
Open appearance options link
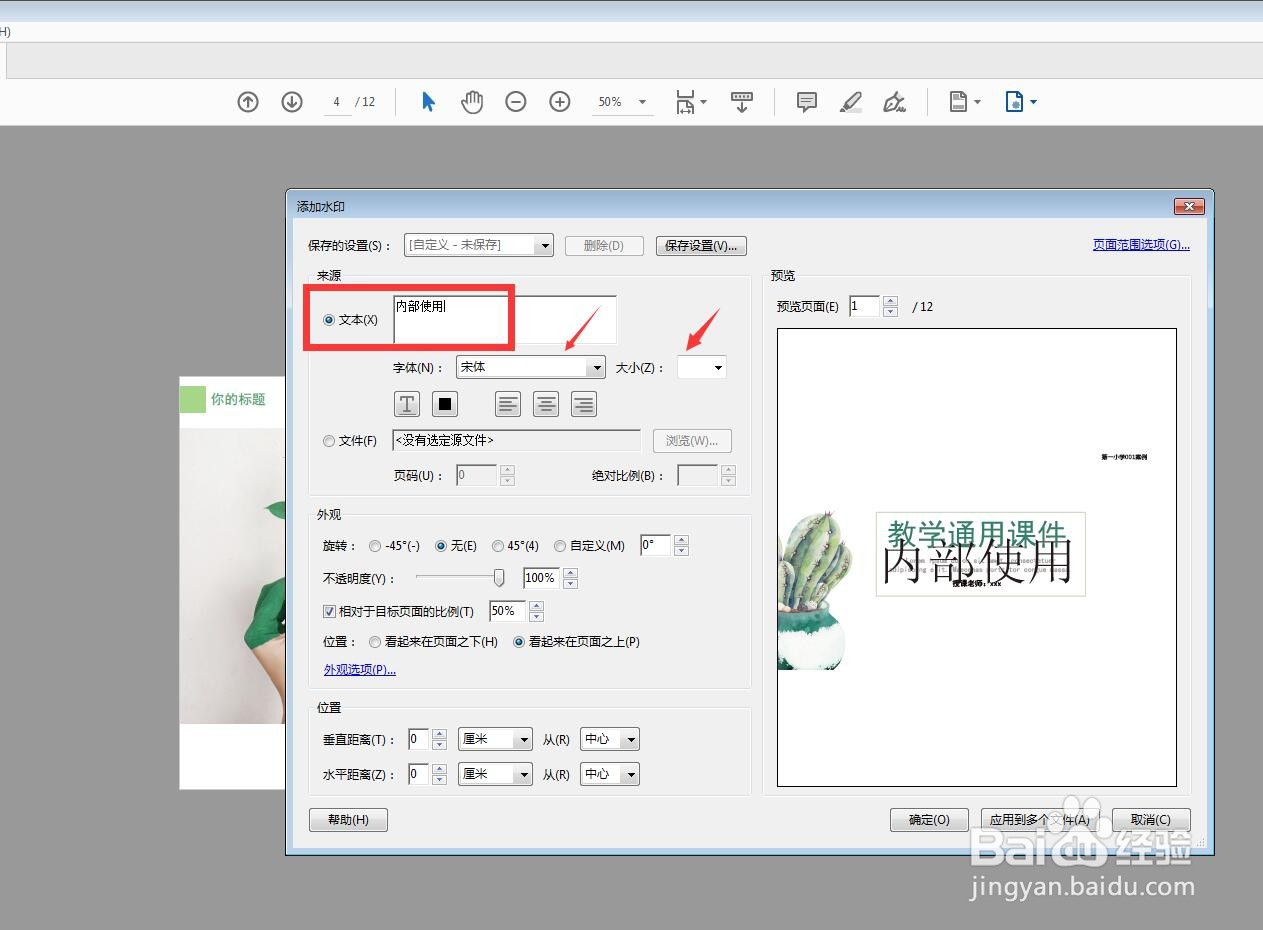pyautogui.click(x=360, y=670)
